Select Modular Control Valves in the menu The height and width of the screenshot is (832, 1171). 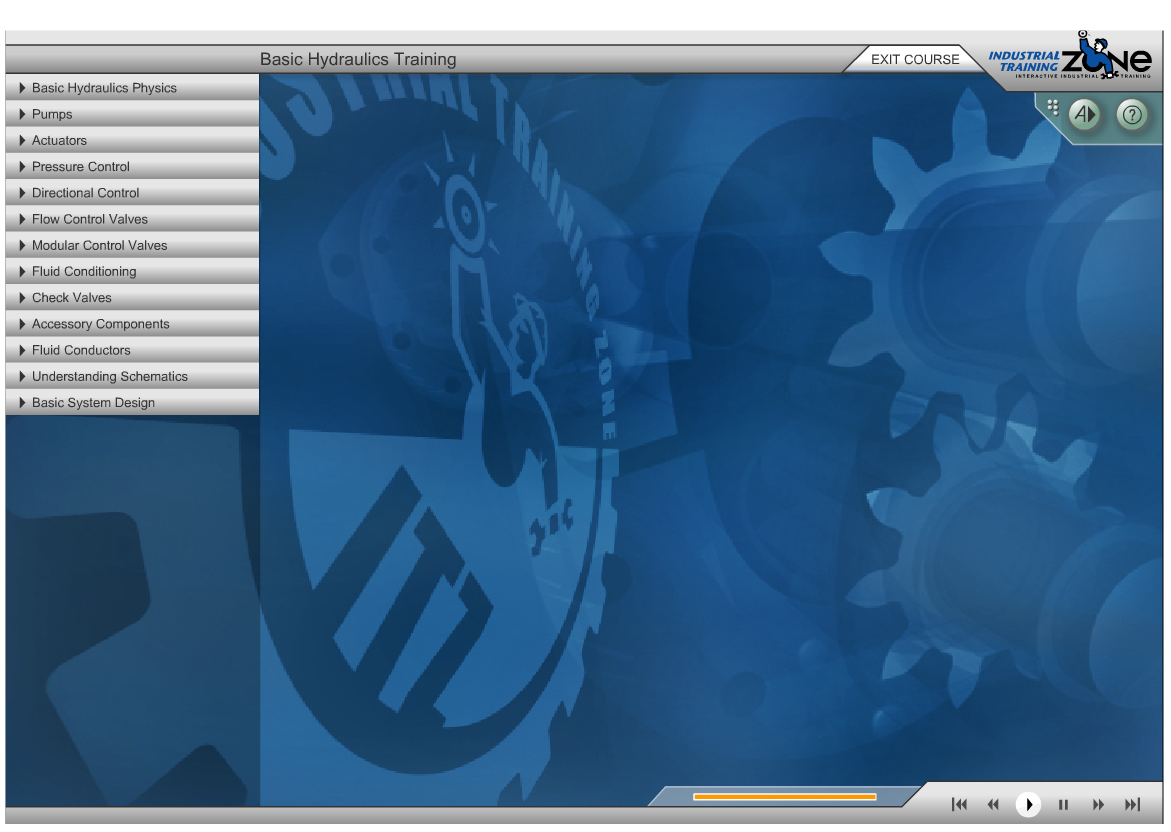(132, 244)
